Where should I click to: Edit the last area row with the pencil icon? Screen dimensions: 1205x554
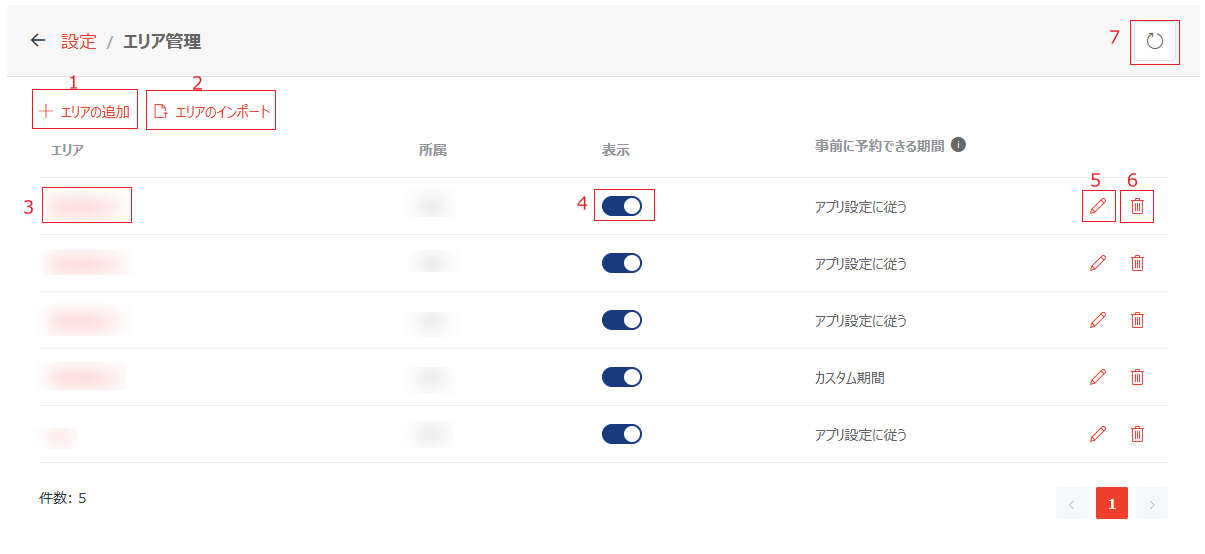1098,434
